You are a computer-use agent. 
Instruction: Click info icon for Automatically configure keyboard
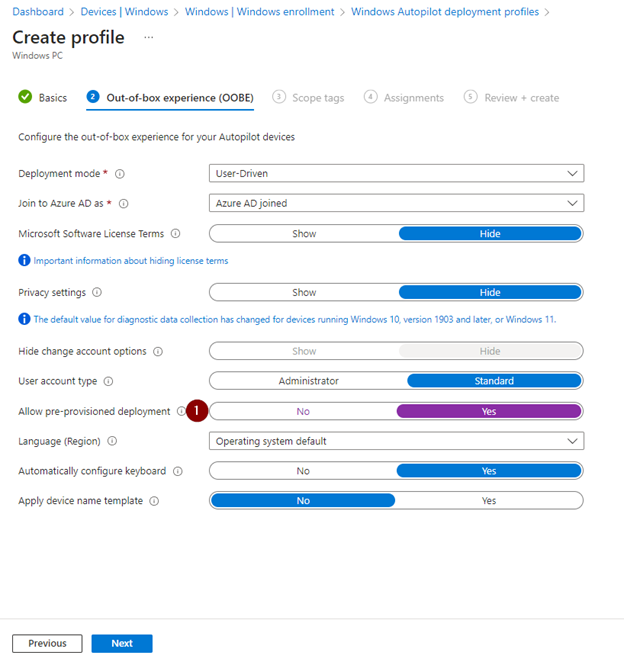click(x=177, y=471)
